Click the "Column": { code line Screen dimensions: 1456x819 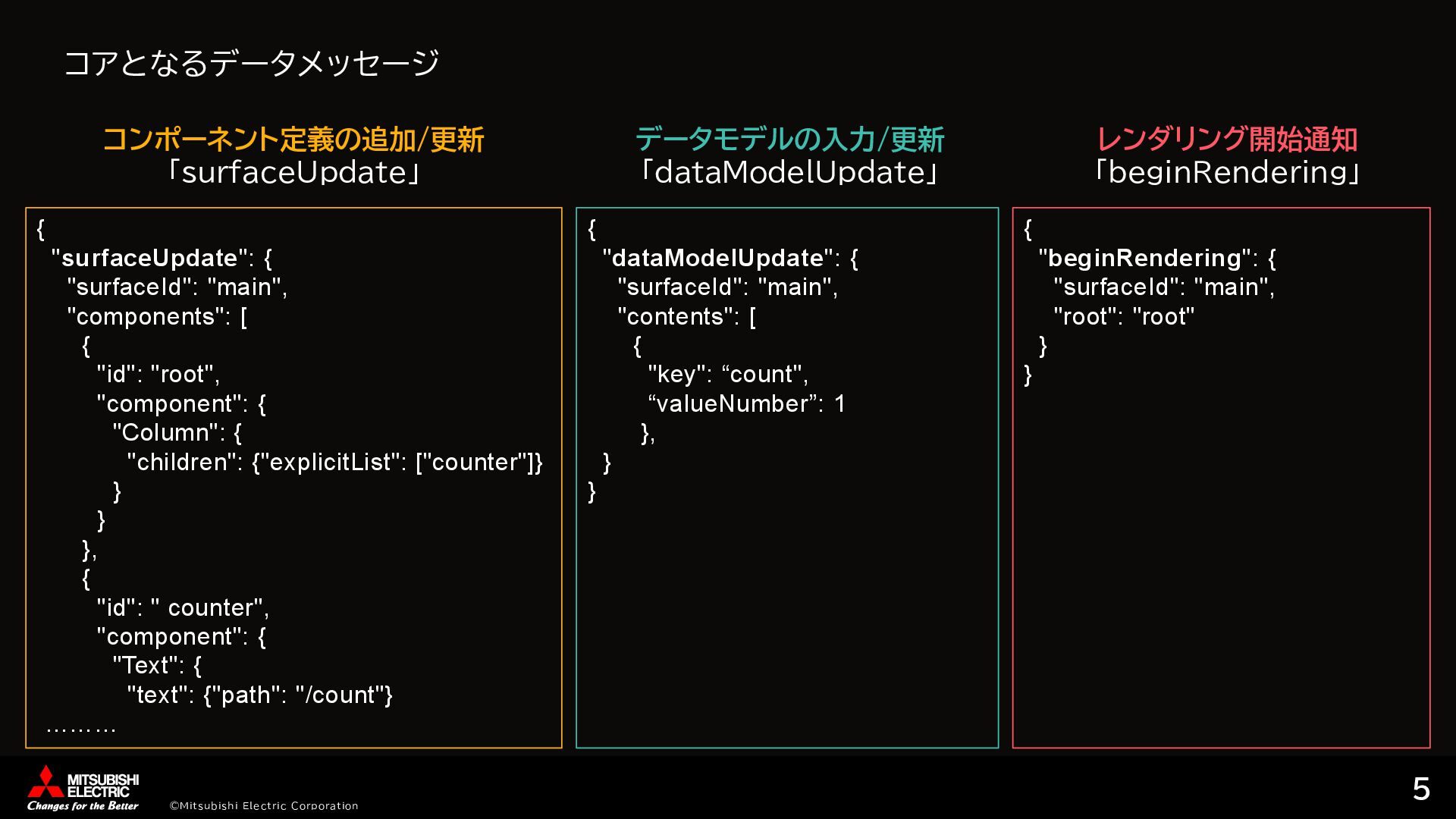pos(177,433)
